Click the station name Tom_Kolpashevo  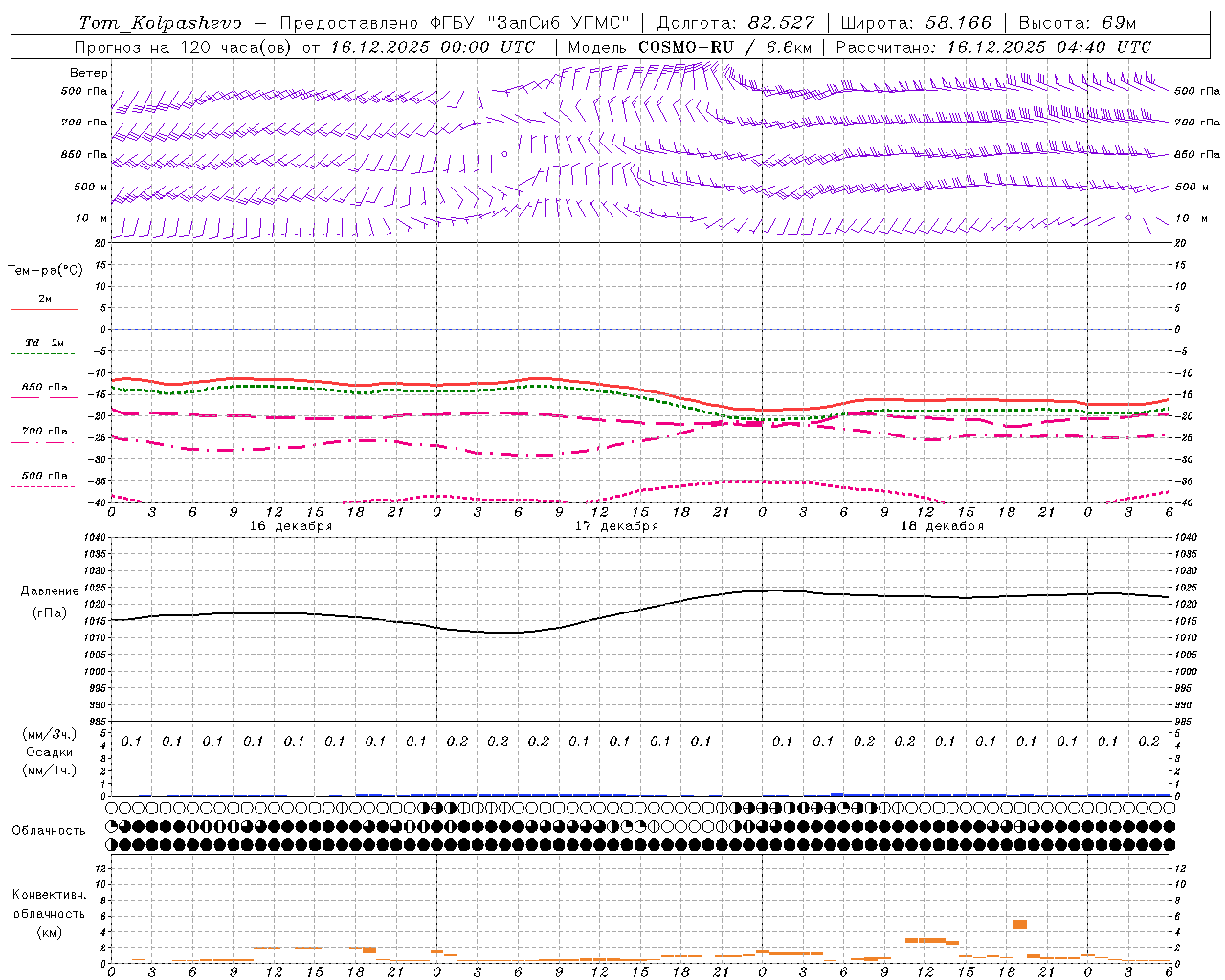pos(161,23)
